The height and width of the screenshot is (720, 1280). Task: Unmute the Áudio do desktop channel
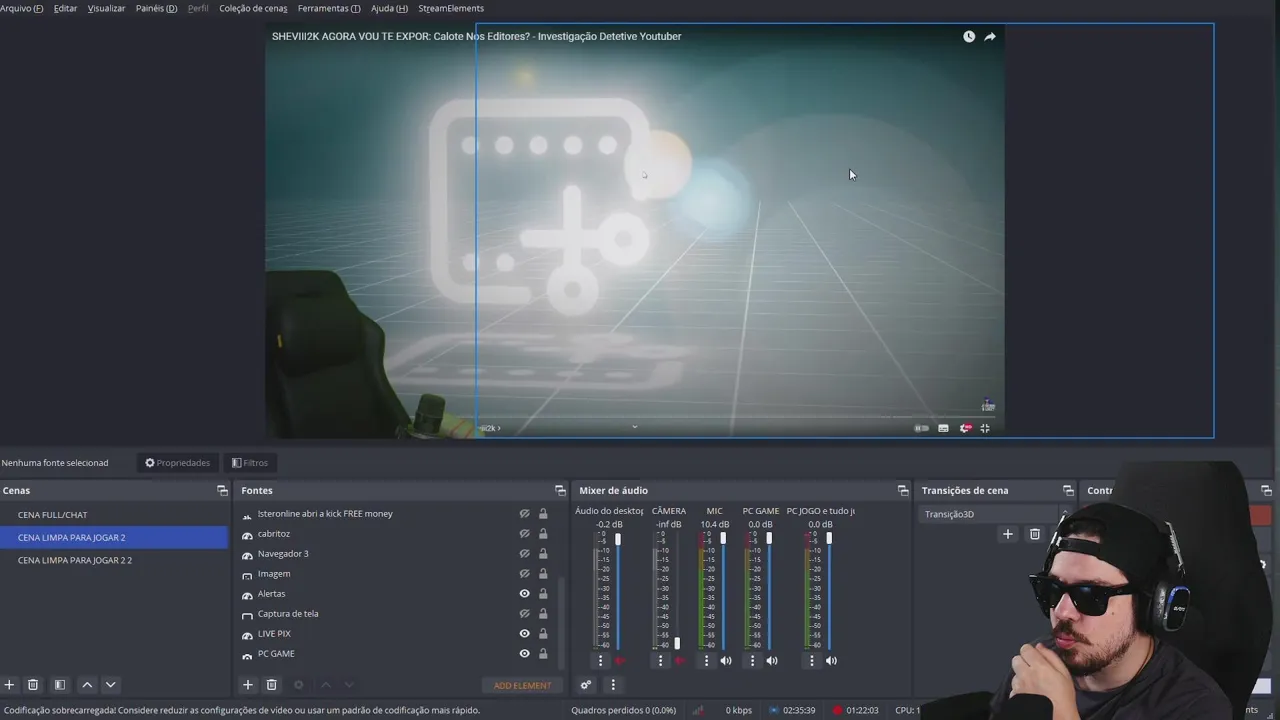click(x=620, y=661)
